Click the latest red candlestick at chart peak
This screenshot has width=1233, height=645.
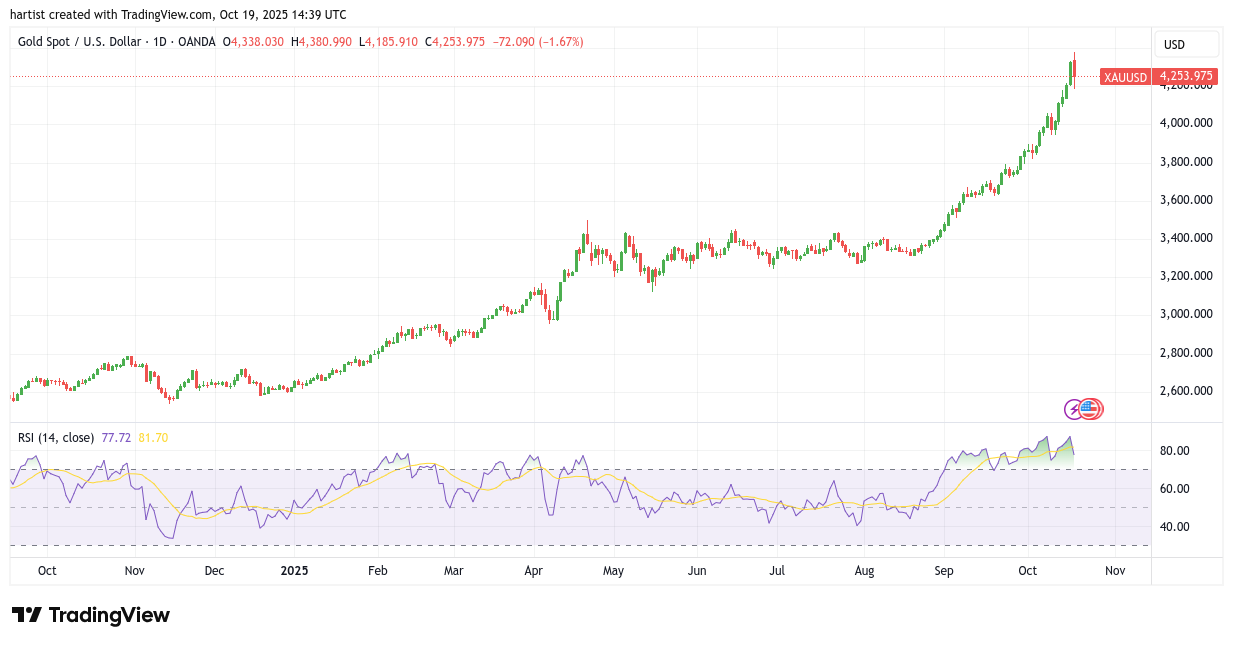click(1074, 71)
